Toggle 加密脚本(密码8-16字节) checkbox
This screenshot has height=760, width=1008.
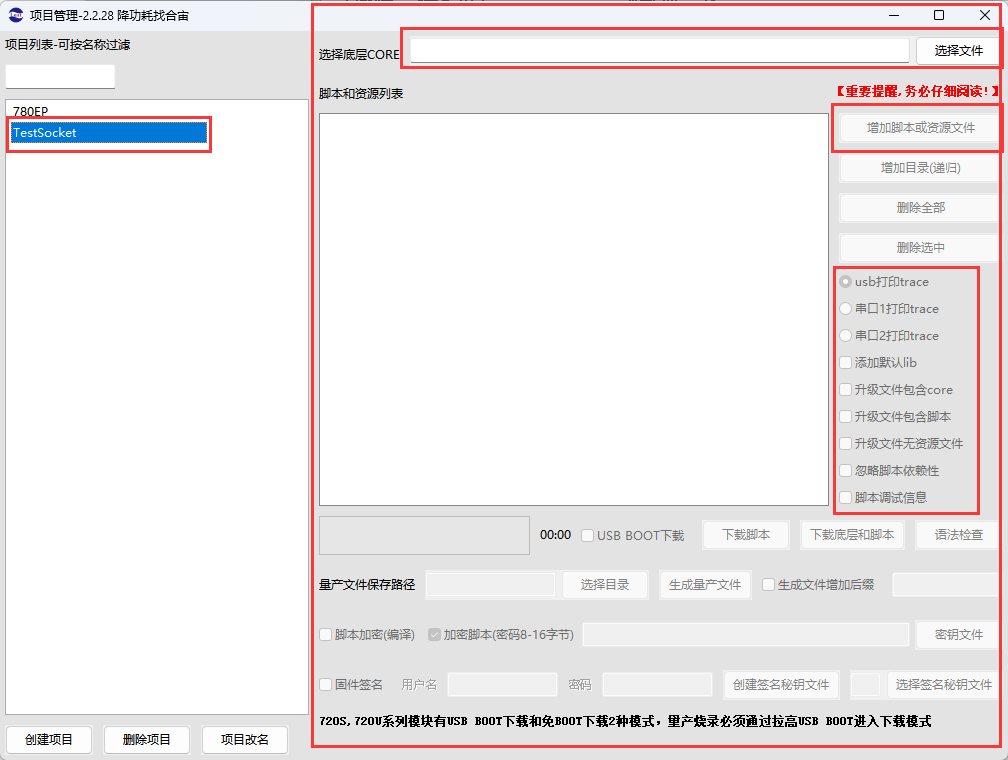[x=501, y=635]
